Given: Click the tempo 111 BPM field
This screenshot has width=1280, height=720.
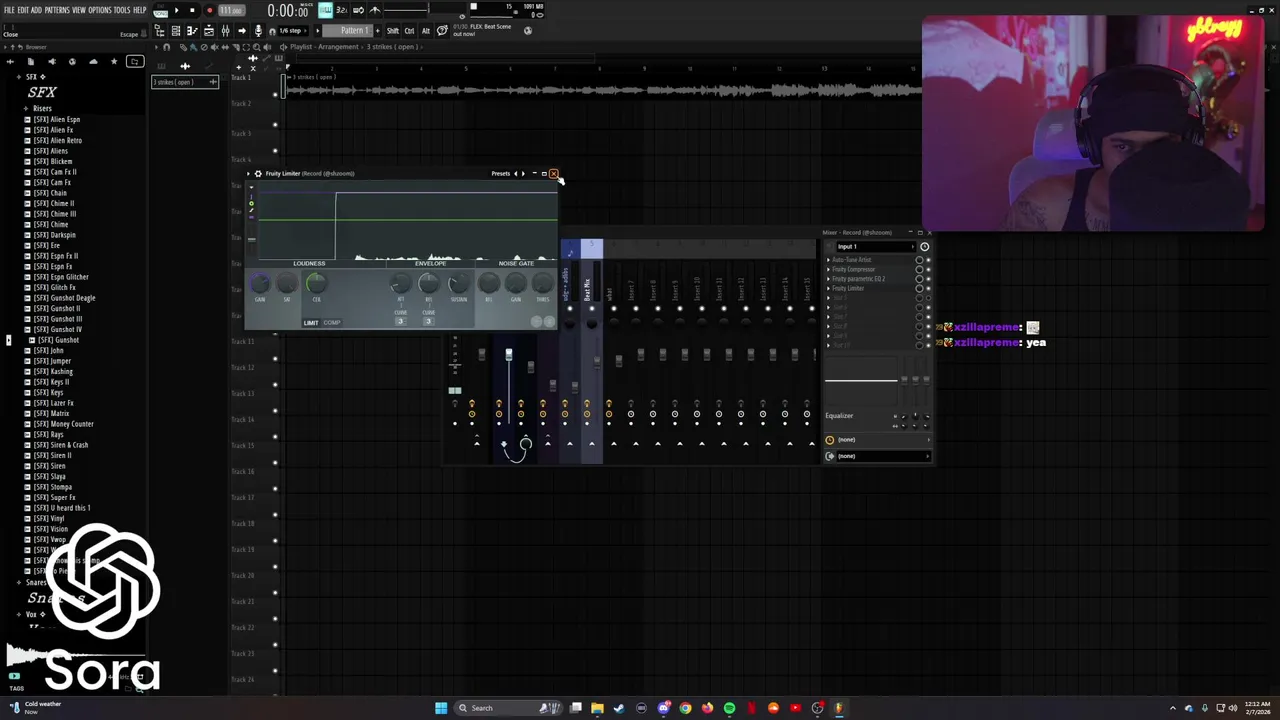Looking at the screenshot, I should tap(231, 10).
